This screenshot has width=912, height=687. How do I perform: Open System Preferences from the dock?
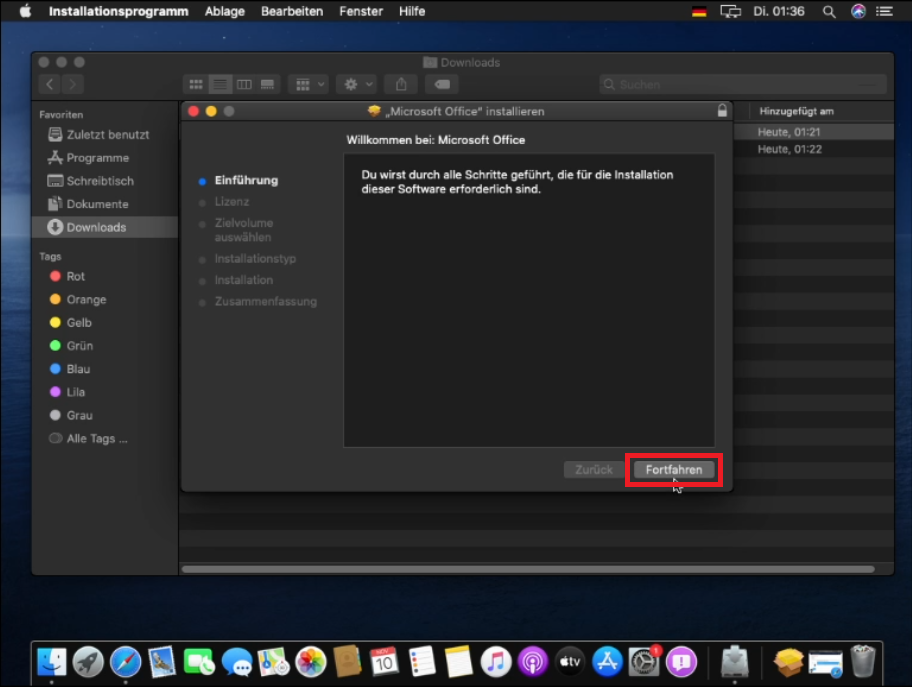644,661
